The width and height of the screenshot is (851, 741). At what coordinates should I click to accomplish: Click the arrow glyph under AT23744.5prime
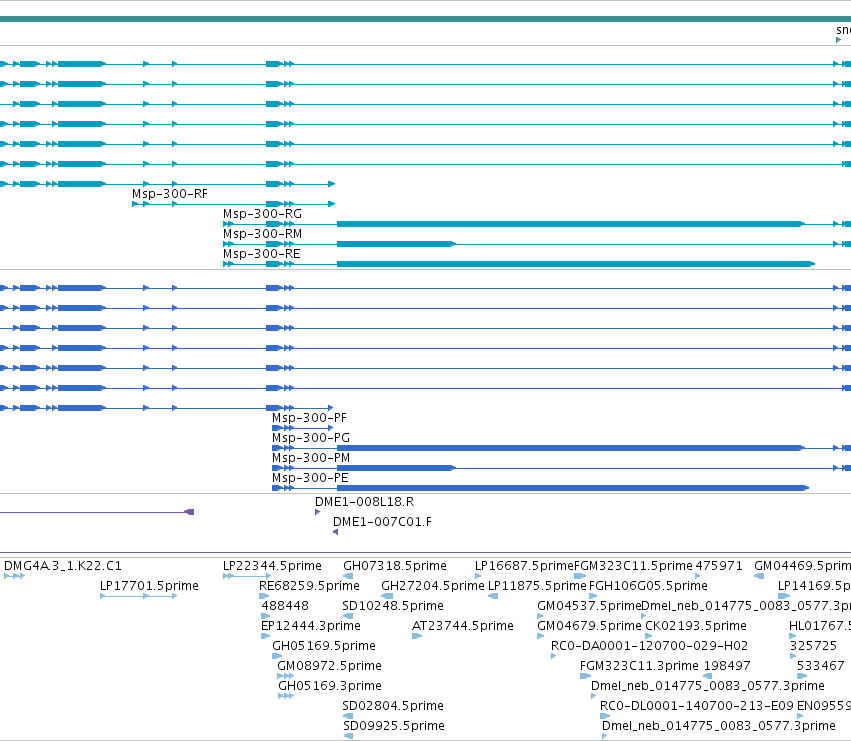(x=417, y=636)
